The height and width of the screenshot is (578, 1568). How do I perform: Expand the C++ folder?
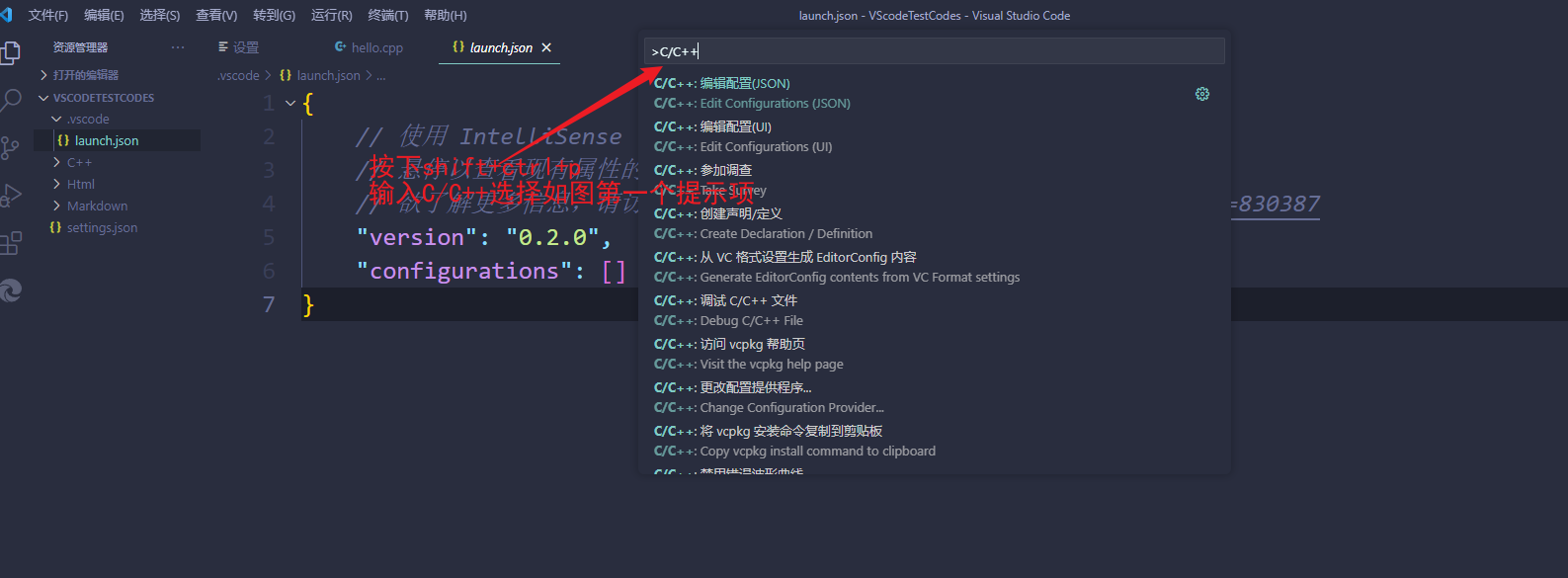click(79, 162)
